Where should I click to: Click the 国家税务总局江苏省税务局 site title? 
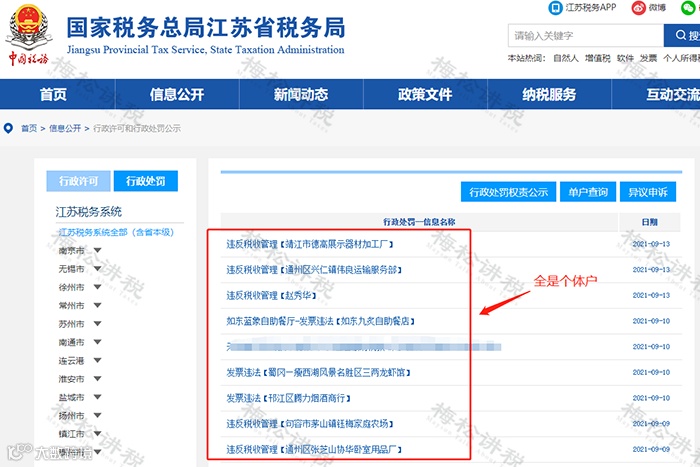click(x=206, y=28)
